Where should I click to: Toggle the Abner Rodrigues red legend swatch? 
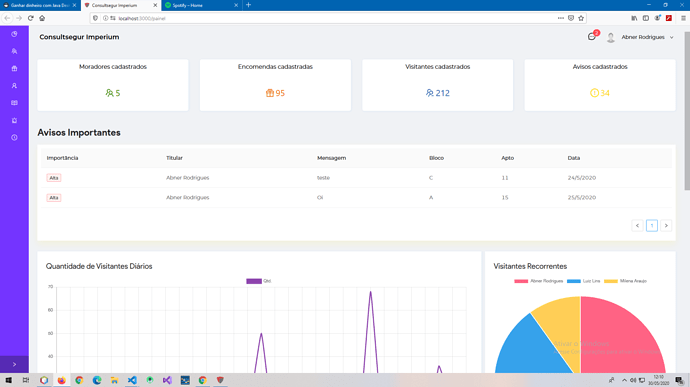[x=521, y=281]
